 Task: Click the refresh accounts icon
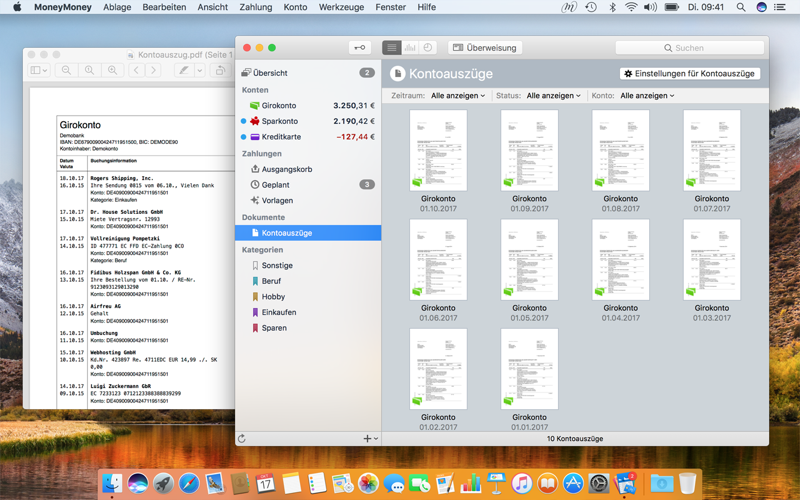coord(242,438)
